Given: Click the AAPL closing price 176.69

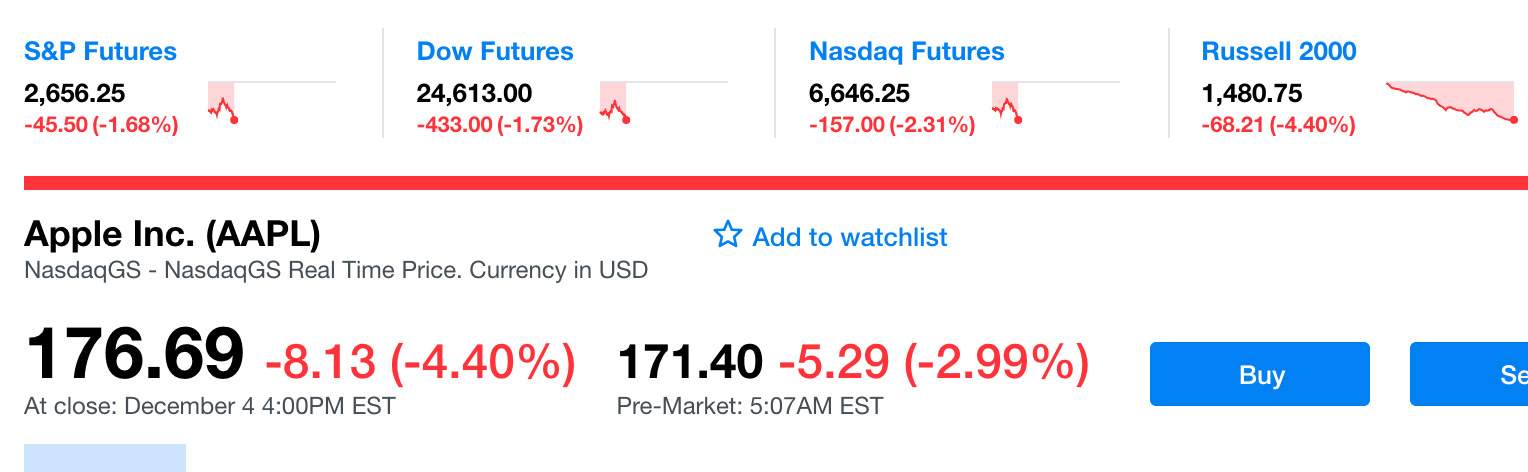Looking at the screenshot, I should click(134, 354).
